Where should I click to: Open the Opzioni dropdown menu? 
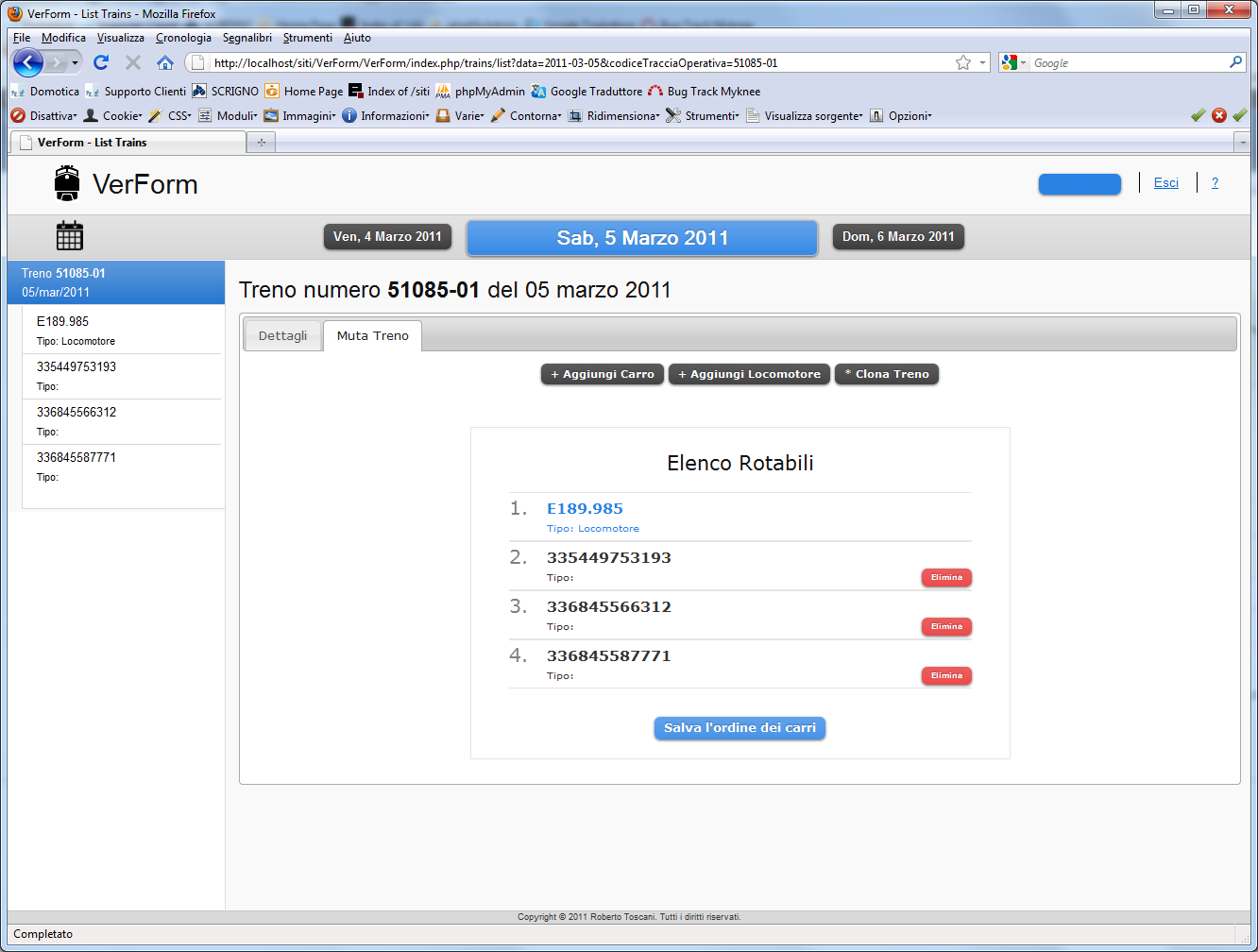coord(901,116)
